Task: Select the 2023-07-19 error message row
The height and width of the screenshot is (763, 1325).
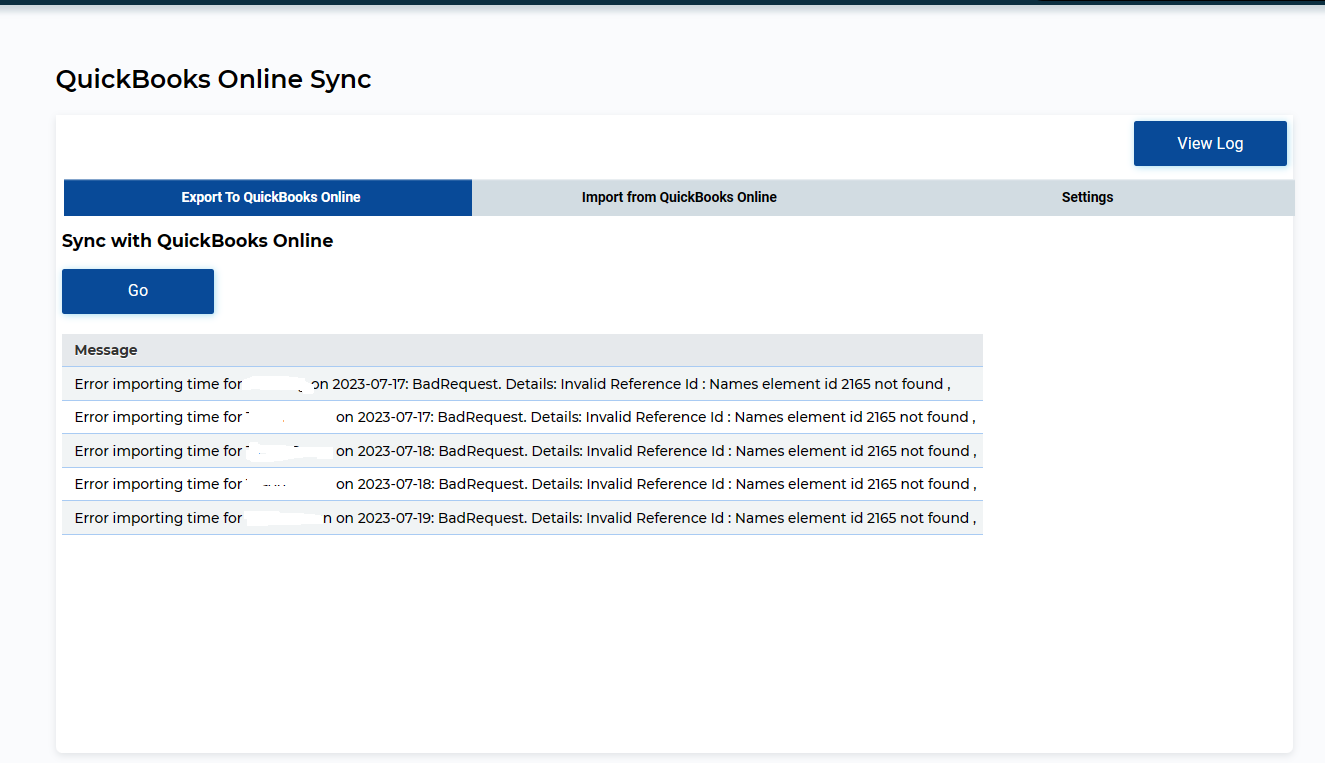Action: [x=522, y=518]
